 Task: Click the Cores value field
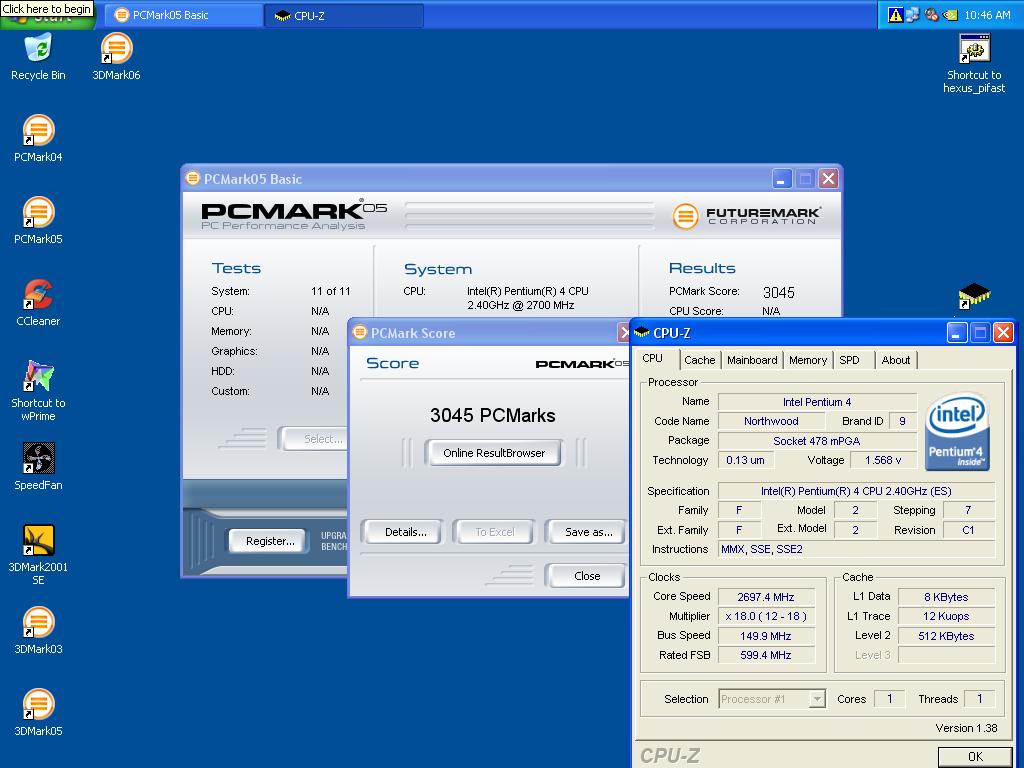[x=889, y=699]
